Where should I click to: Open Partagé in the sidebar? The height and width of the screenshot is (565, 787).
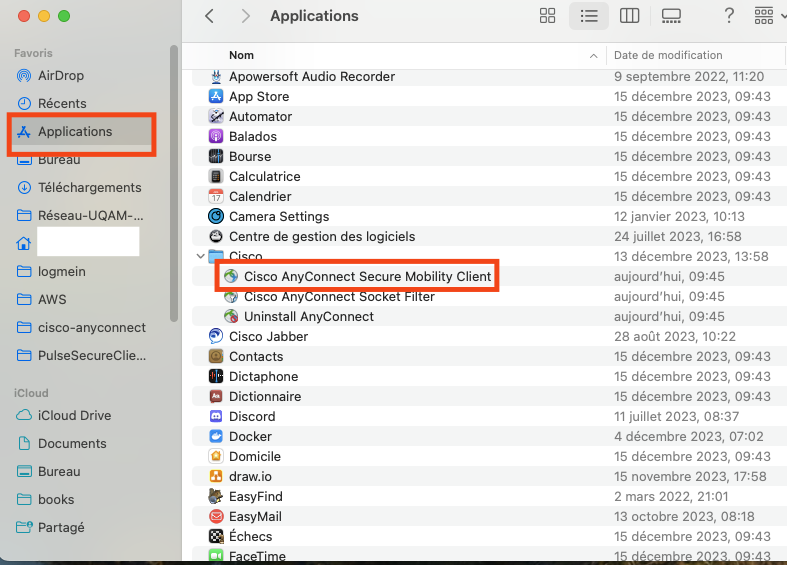pos(51,528)
